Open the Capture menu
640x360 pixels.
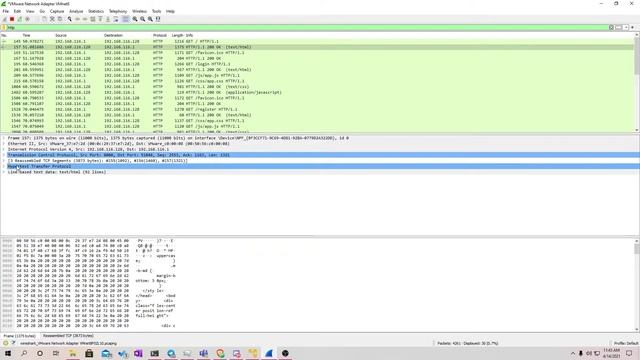pyautogui.click(x=57, y=11)
